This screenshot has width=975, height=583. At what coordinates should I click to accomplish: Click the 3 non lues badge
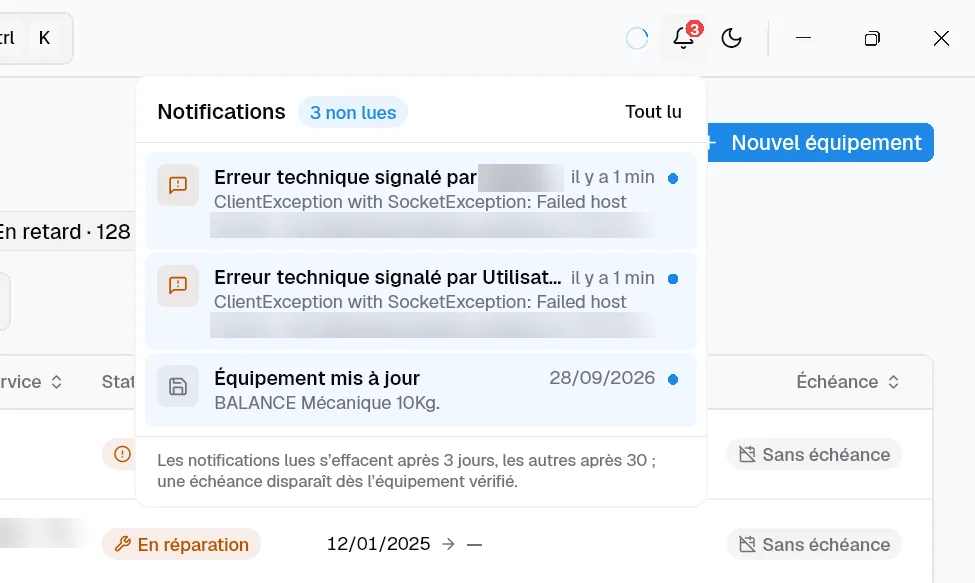point(353,112)
